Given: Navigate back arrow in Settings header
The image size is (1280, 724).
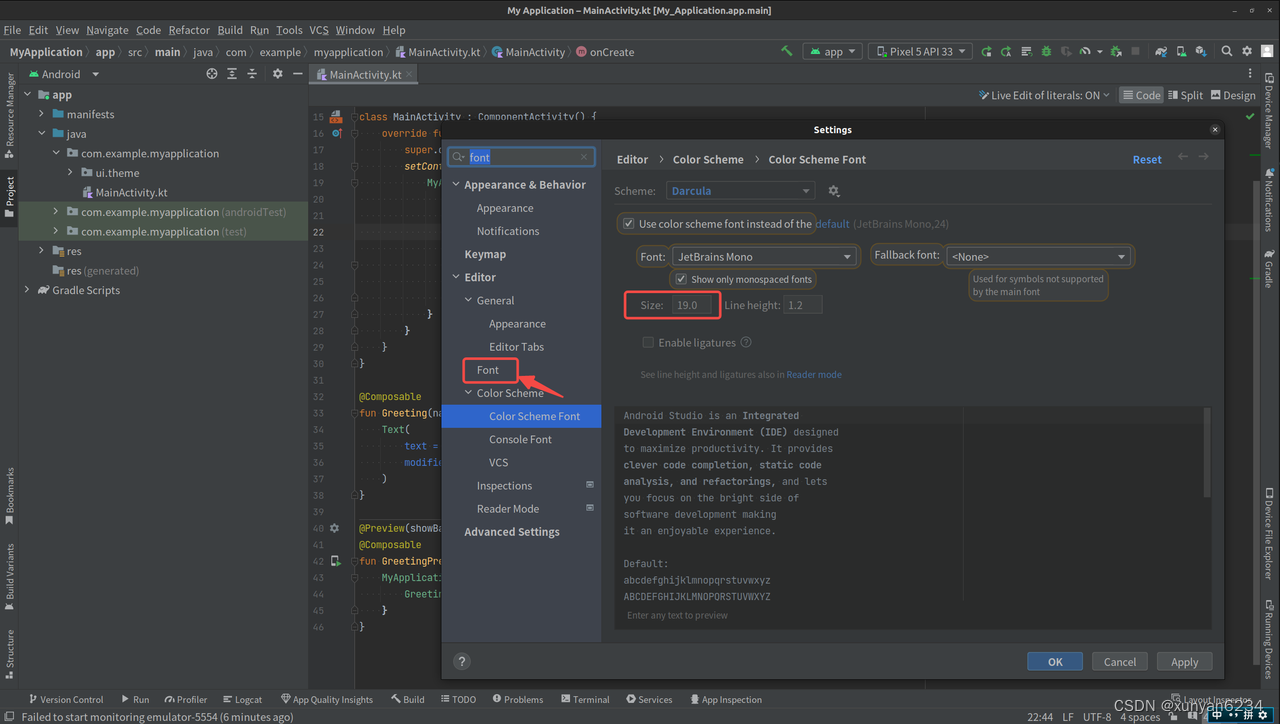Looking at the screenshot, I should (x=1184, y=157).
